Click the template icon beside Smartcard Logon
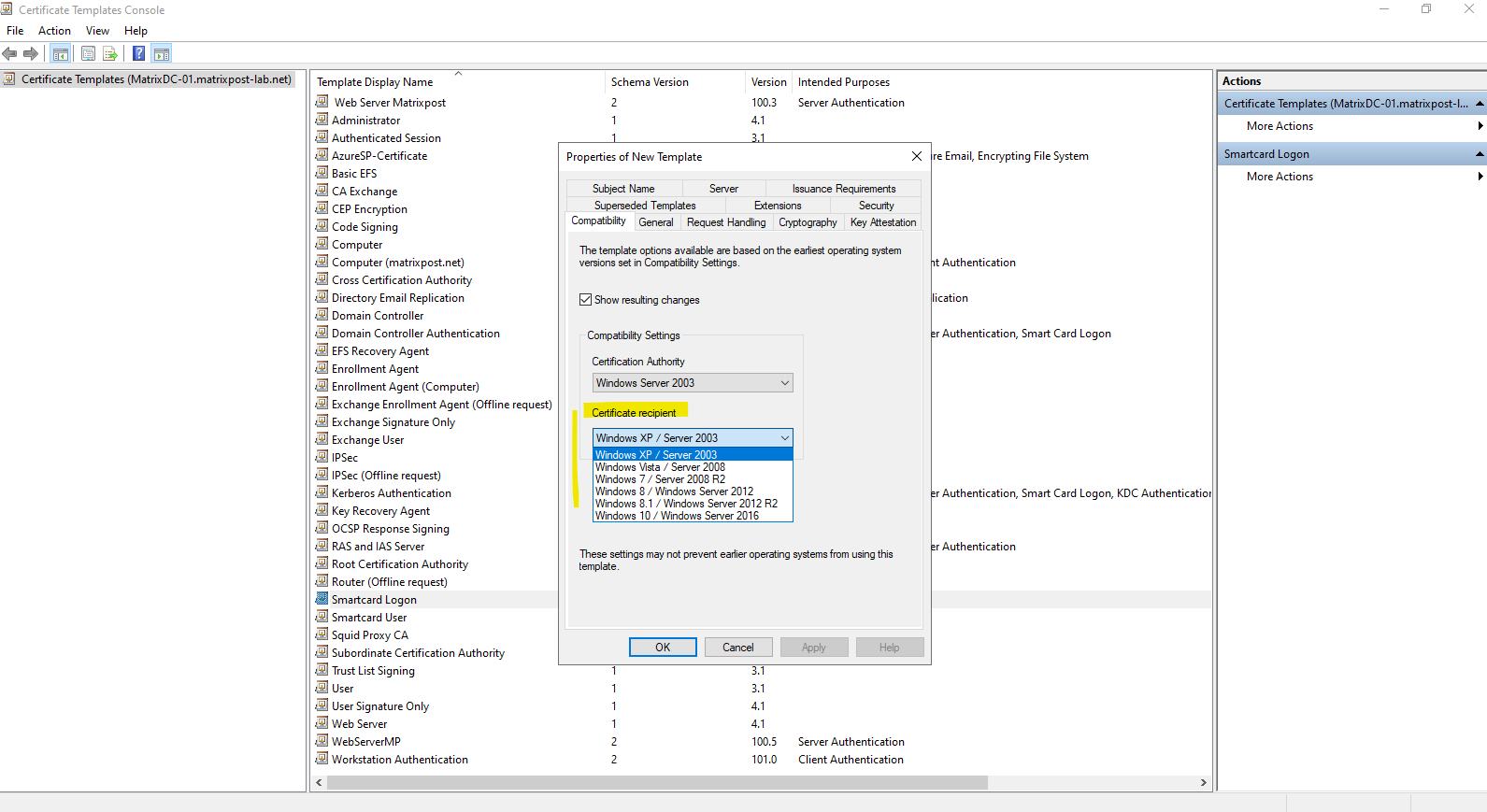This screenshot has height=812, width=1487. (x=322, y=599)
